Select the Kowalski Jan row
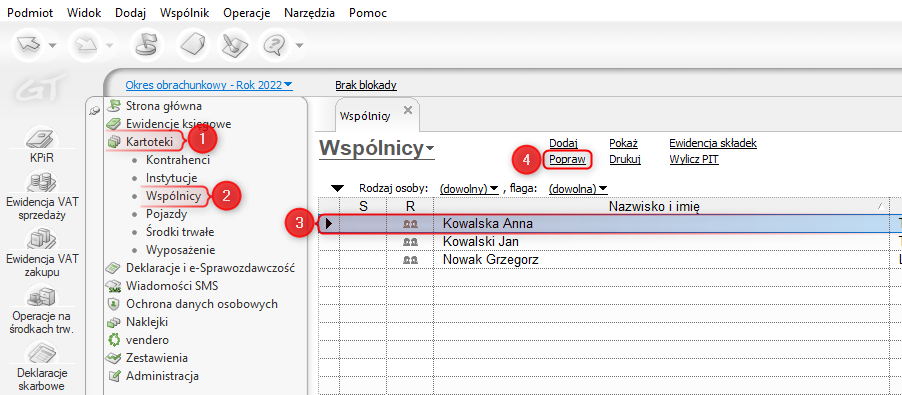This screenshot has height=395, width=902. [610, 241]
